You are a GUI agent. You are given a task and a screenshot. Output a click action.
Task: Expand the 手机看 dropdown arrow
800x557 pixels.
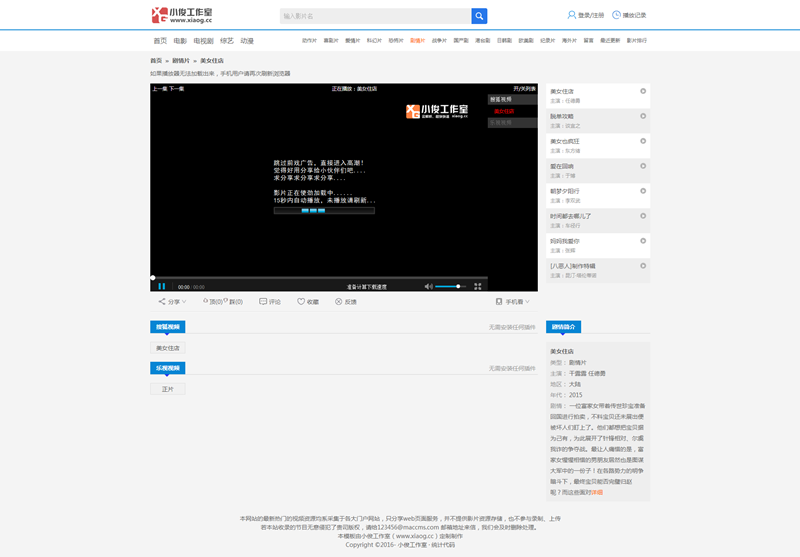(x=528, y=301)
